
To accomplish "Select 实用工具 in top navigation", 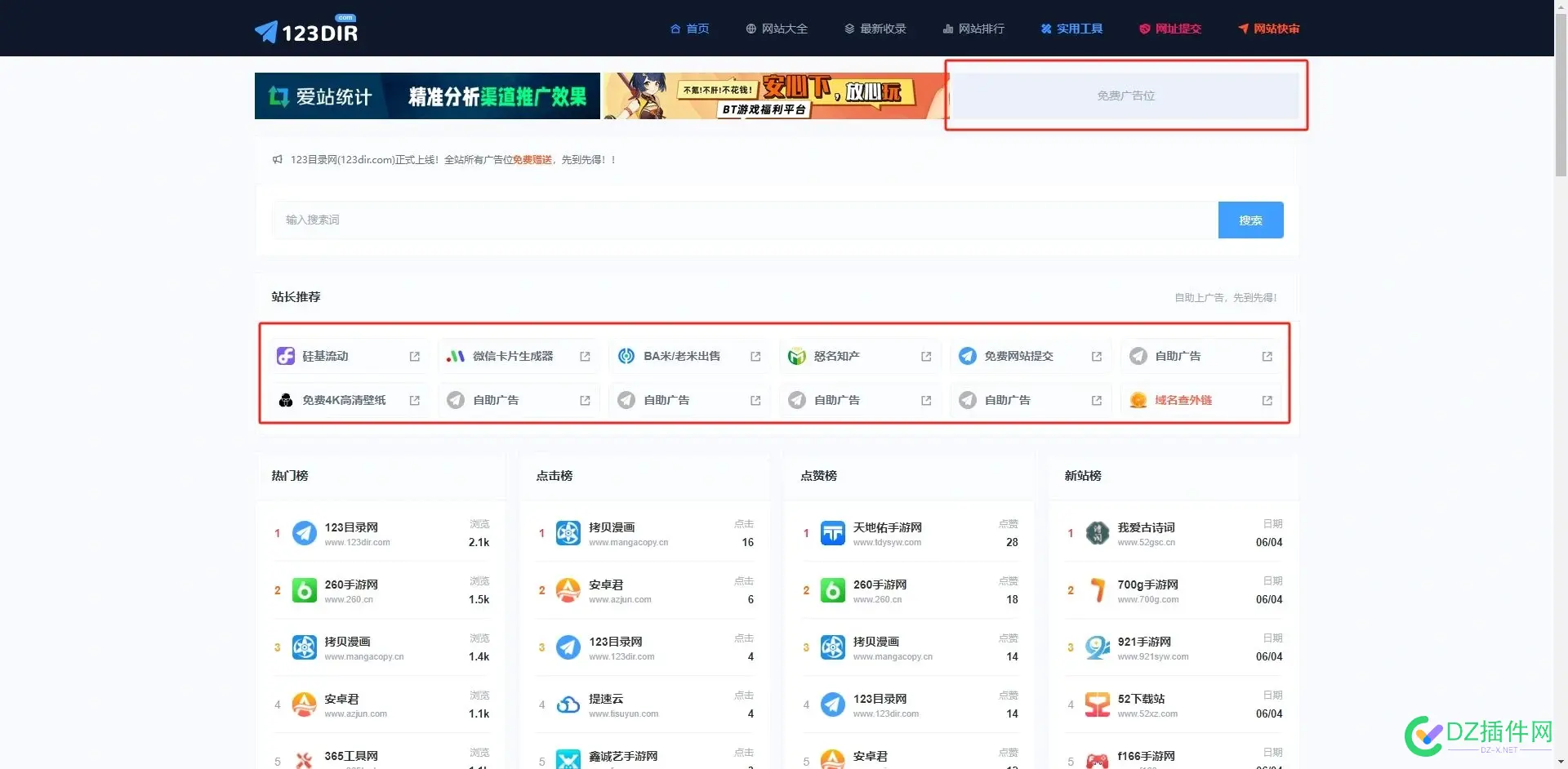I will pyautogui.click(x=1071, y=29).
